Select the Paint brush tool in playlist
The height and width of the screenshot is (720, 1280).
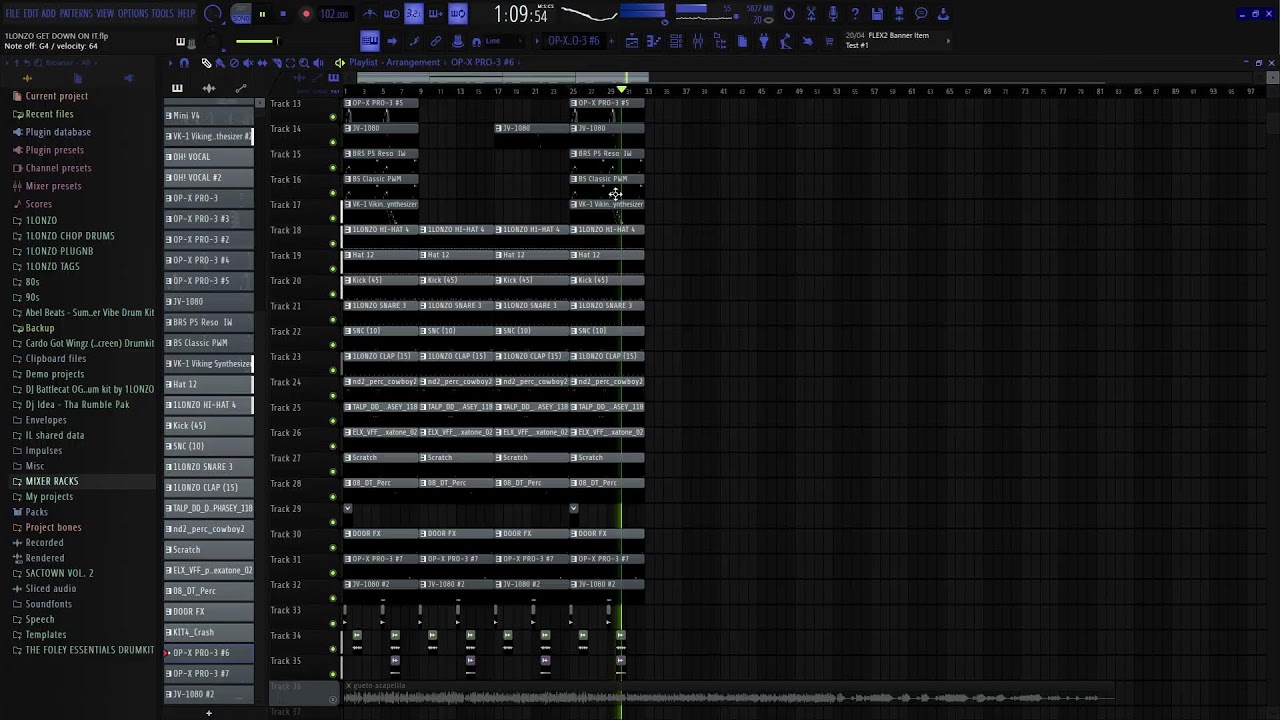click(x=220, y=63)
